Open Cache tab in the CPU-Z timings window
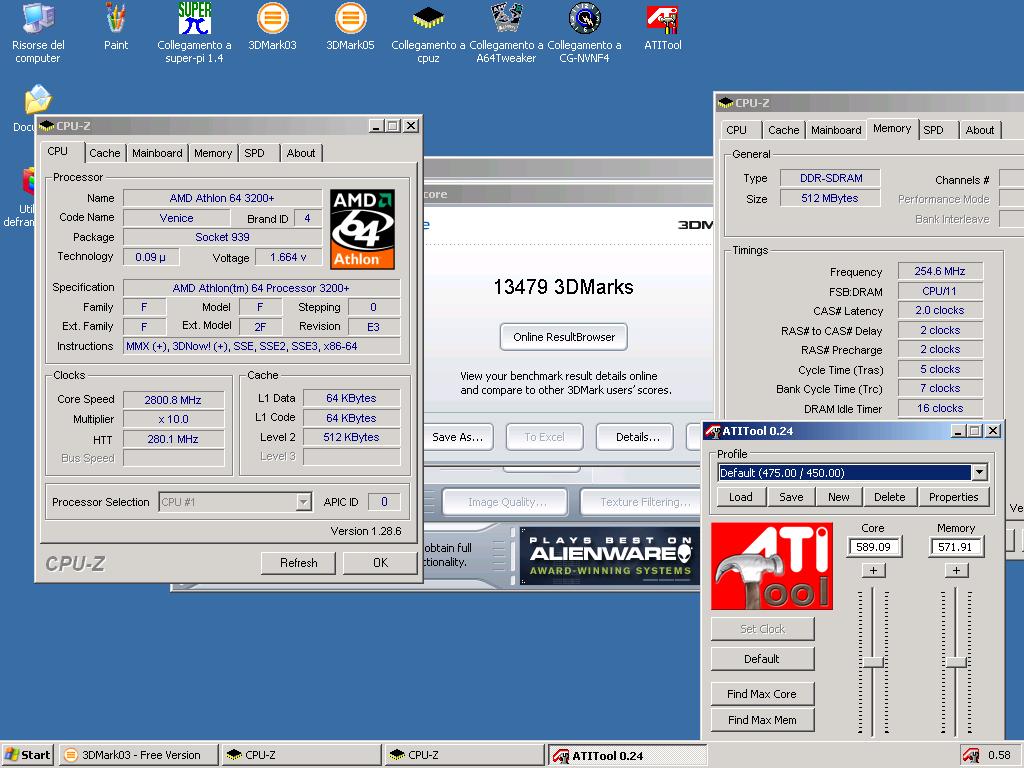The height and width of the screenshot is (768, 1024). tap(784, 130)
